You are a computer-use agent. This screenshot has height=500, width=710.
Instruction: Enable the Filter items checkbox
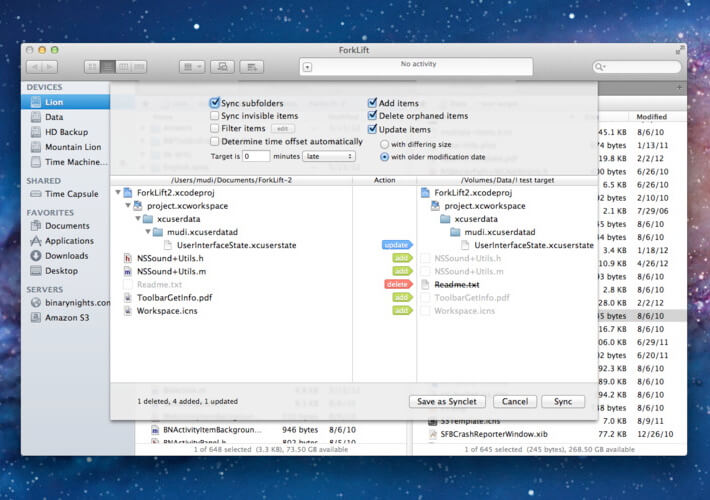[215, 129]
